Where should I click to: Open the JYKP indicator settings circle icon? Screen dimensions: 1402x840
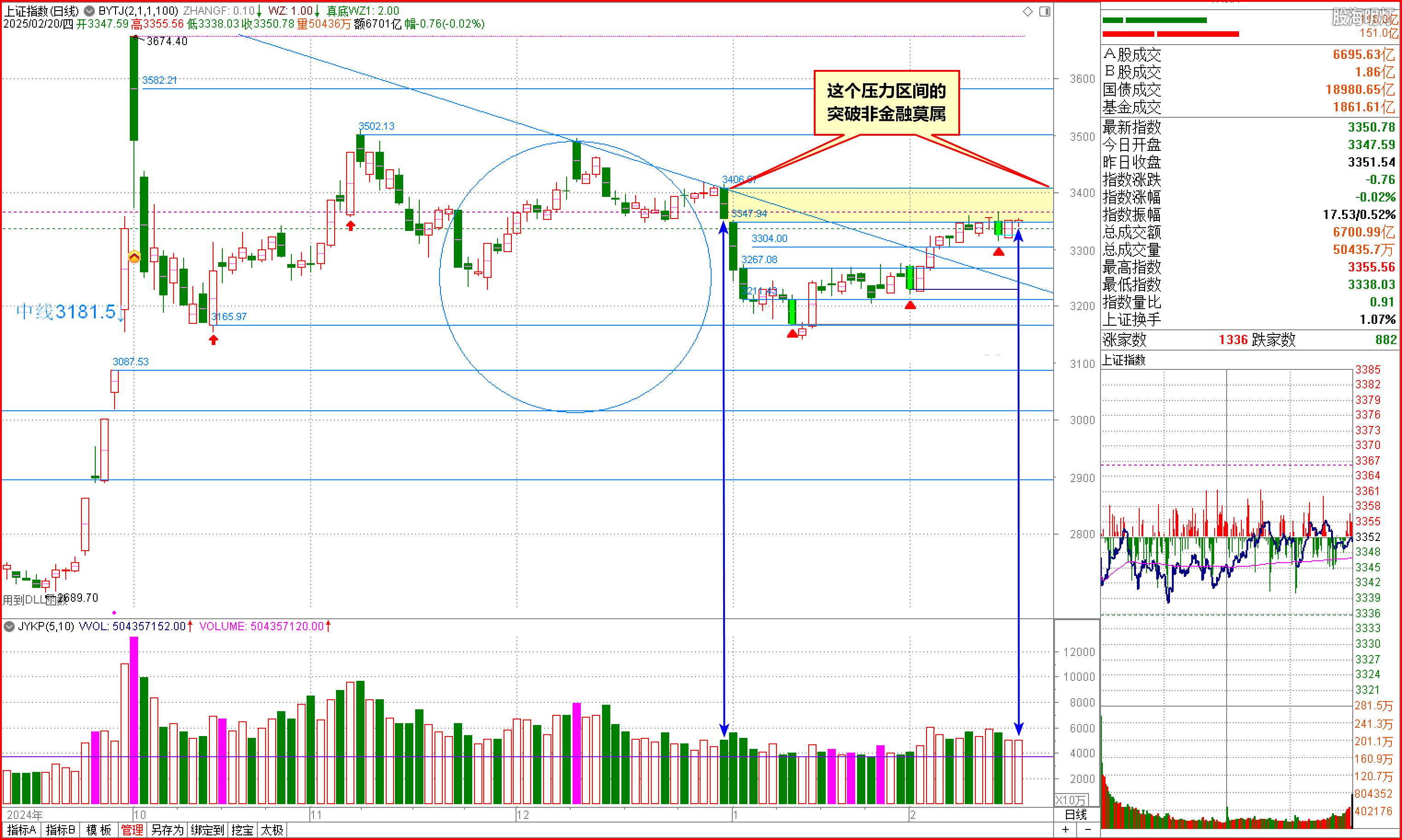(9, 627)
